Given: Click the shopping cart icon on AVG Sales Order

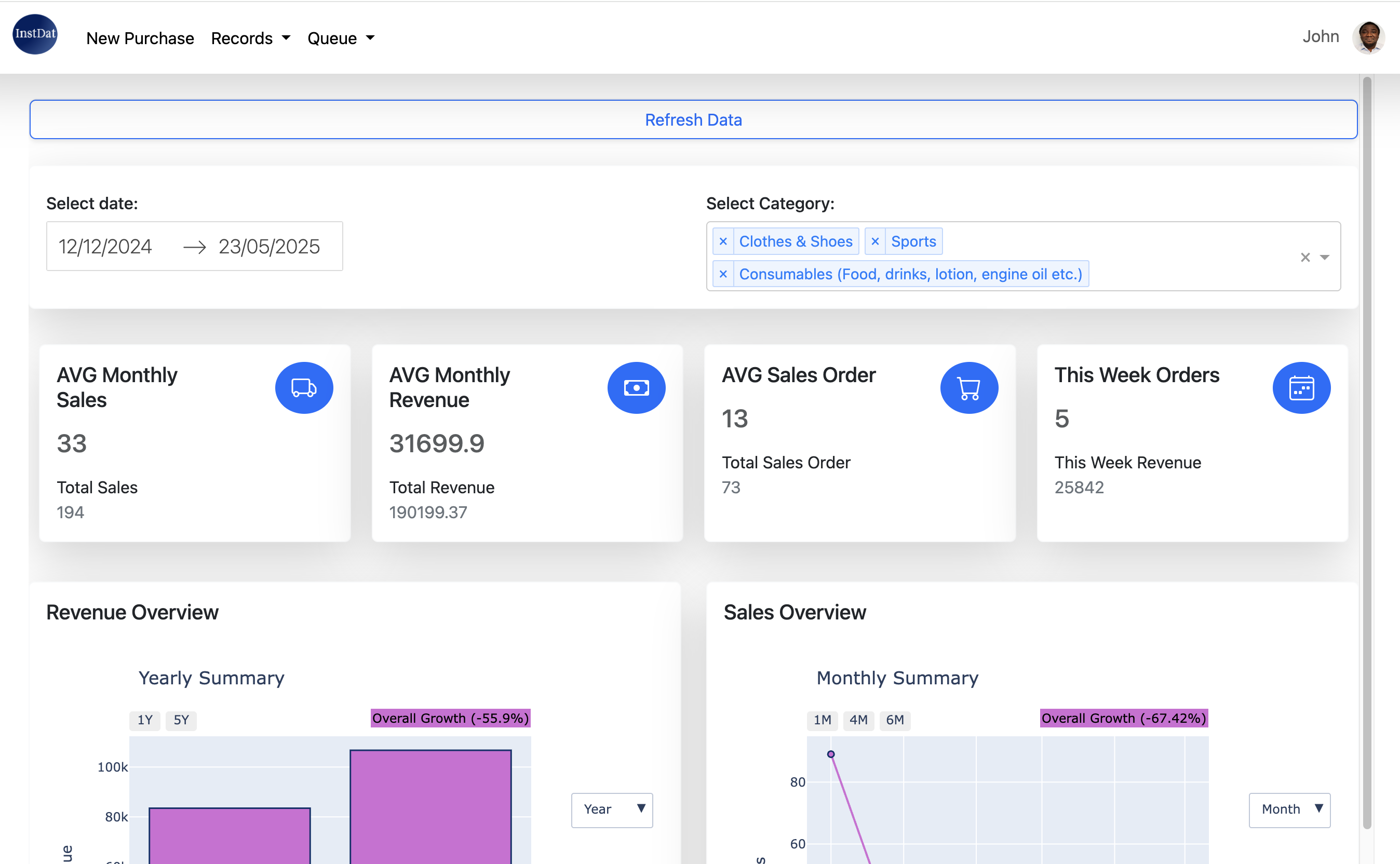Looking at the screenshot, I should 968,388.
